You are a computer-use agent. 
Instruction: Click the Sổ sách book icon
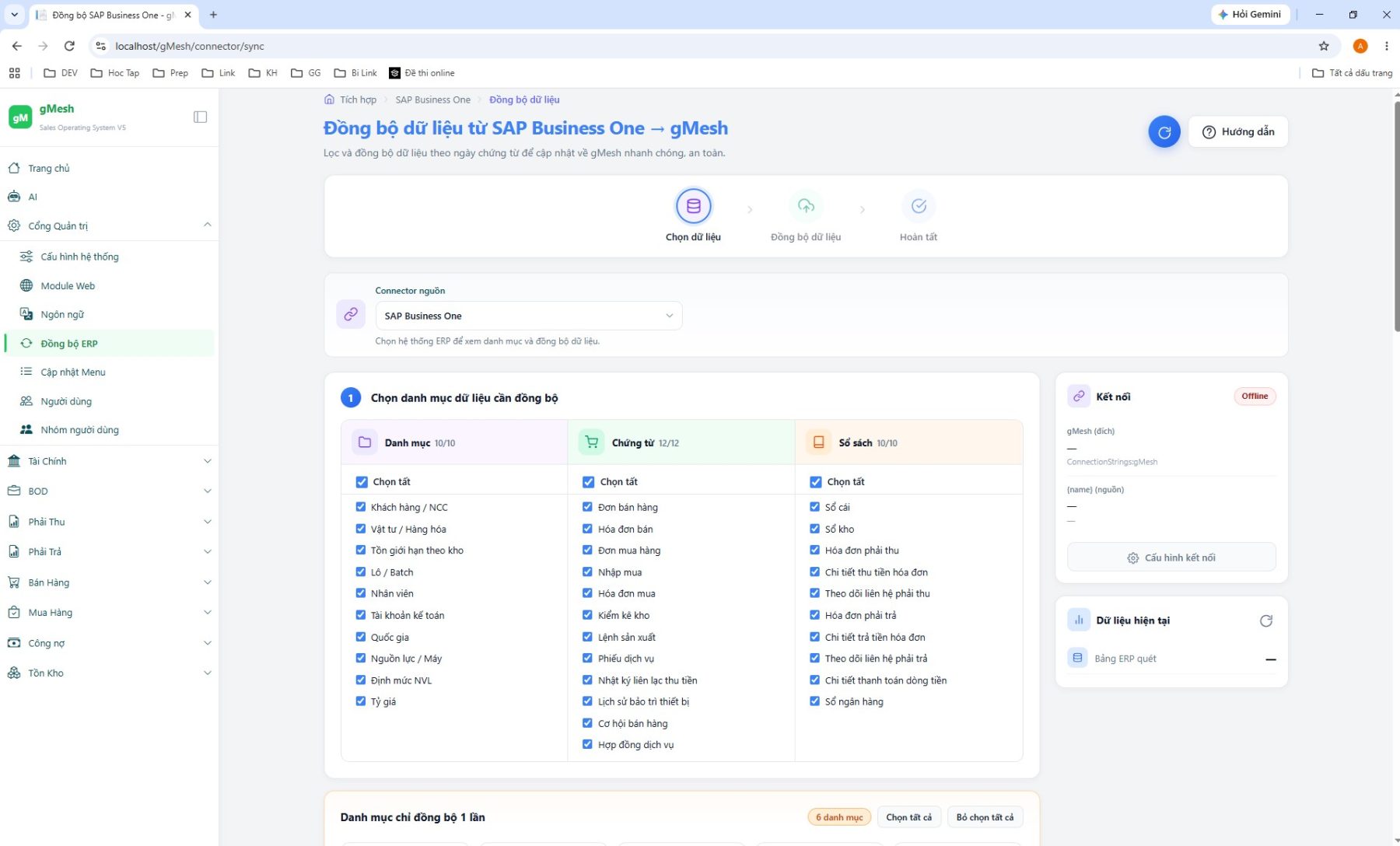(818, 442)
